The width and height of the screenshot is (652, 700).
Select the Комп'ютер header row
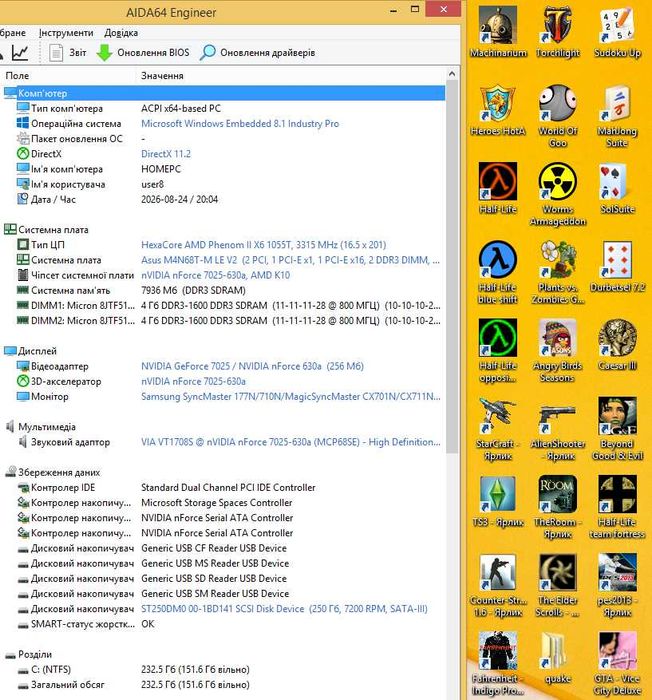223,93
